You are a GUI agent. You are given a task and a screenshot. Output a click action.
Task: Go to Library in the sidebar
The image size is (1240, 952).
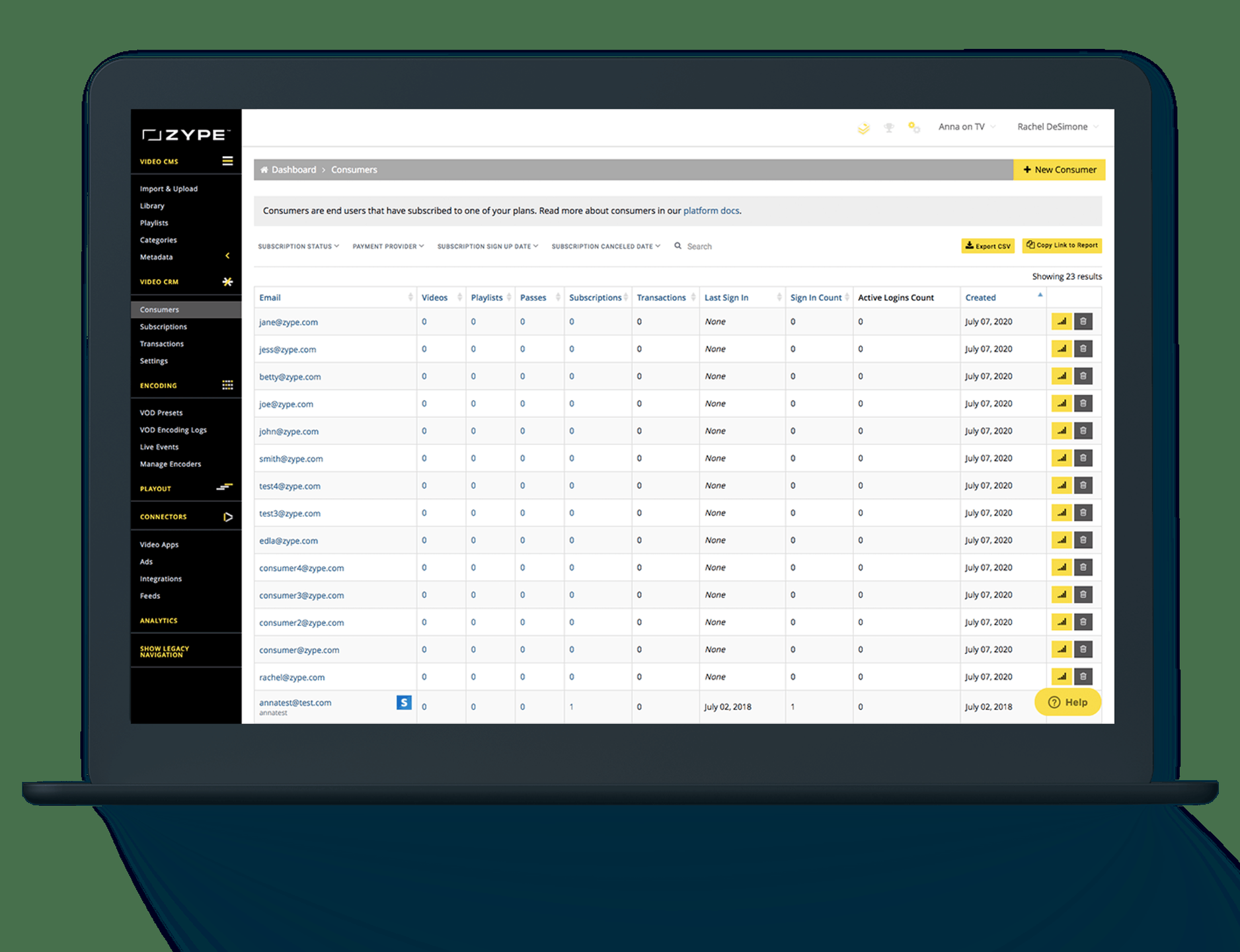[152, 206]
